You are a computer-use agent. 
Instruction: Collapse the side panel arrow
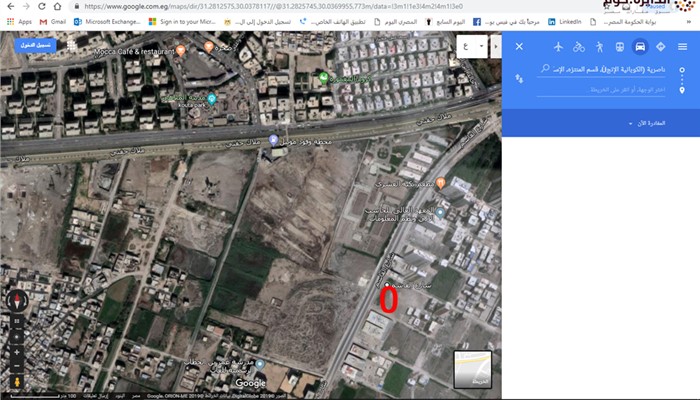495,46
